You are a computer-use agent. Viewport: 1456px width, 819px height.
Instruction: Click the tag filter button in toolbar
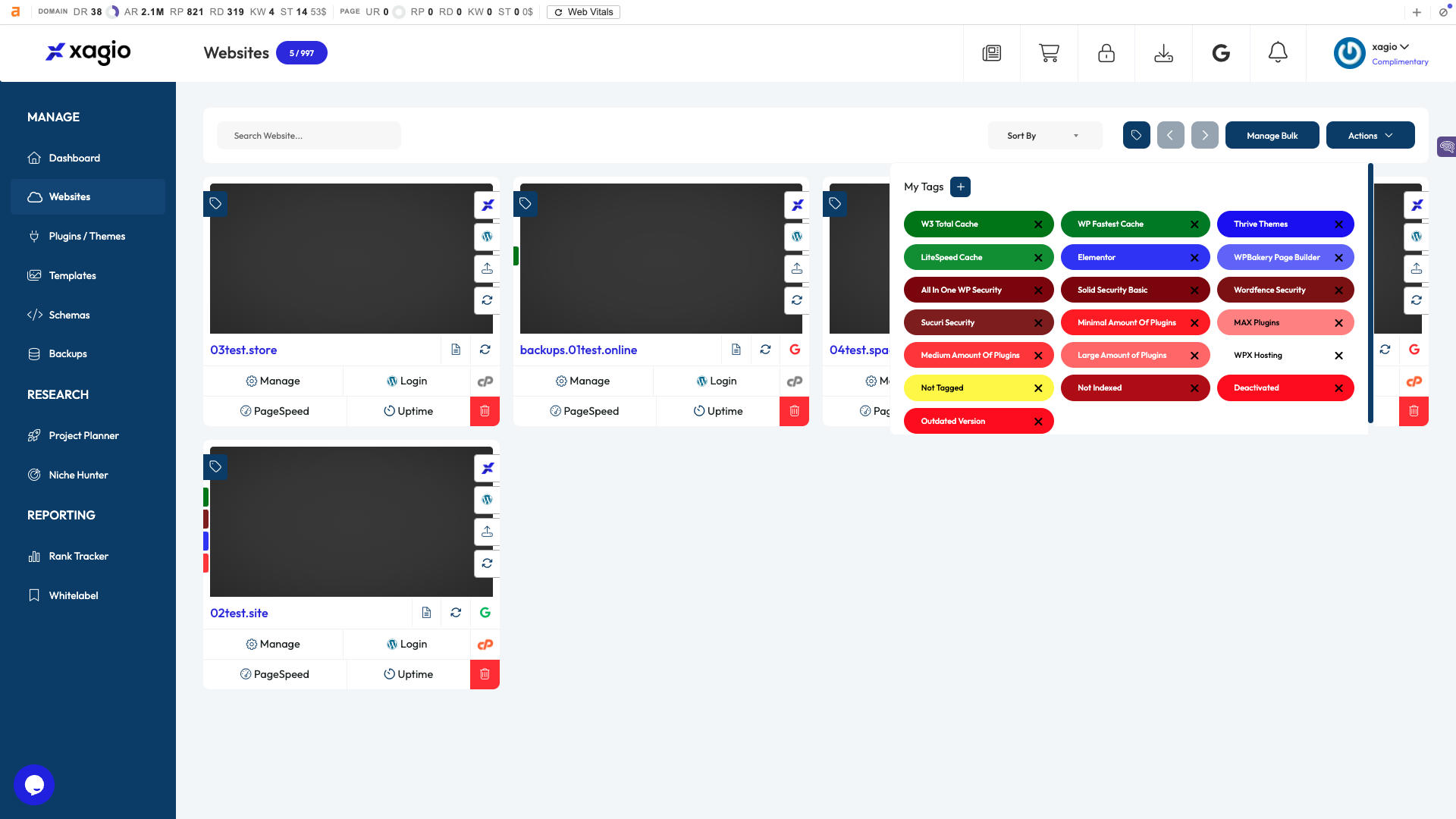click(1136, 135)
